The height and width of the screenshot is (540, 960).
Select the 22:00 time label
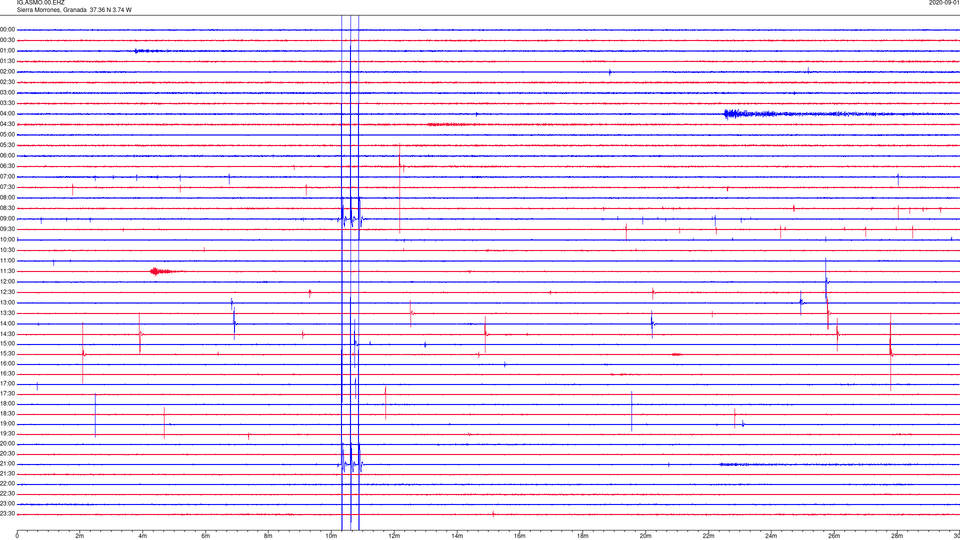[7, 484]
